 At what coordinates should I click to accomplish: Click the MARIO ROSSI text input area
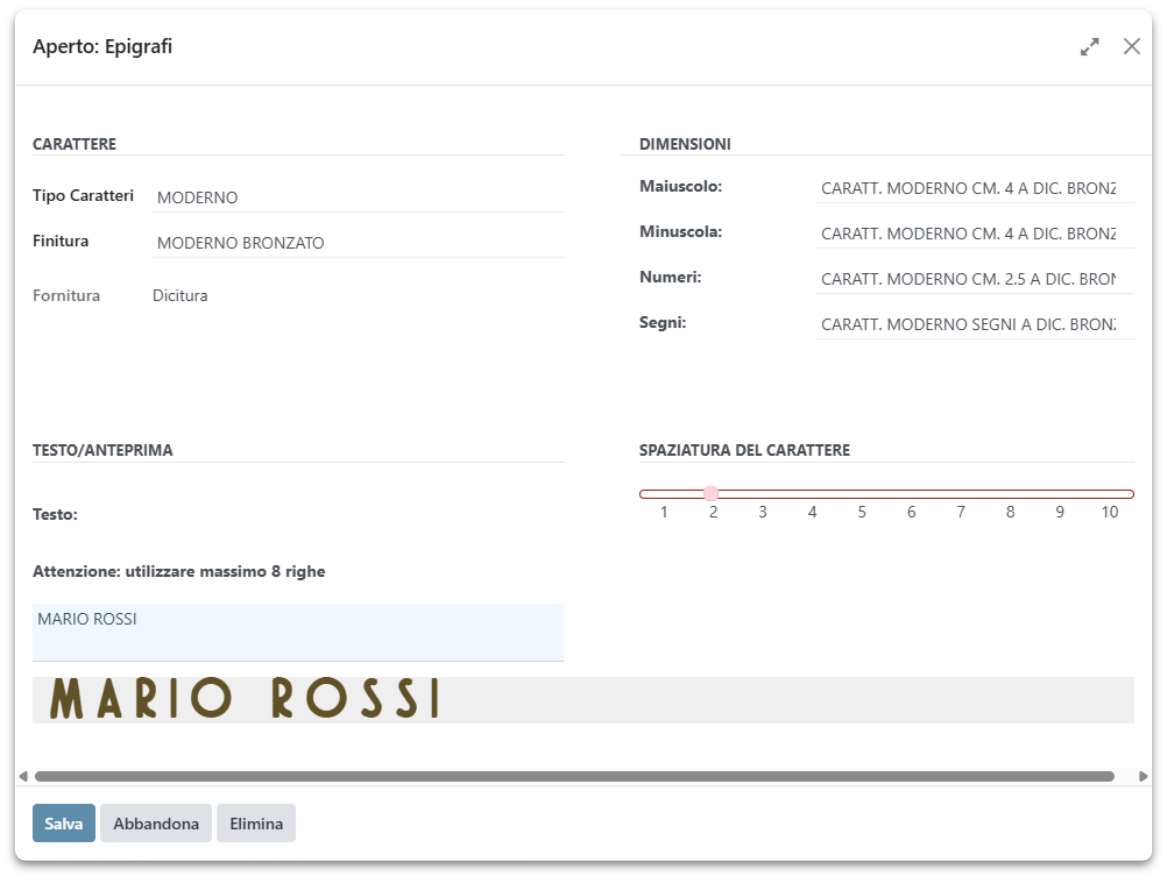(x=298, y=632)
